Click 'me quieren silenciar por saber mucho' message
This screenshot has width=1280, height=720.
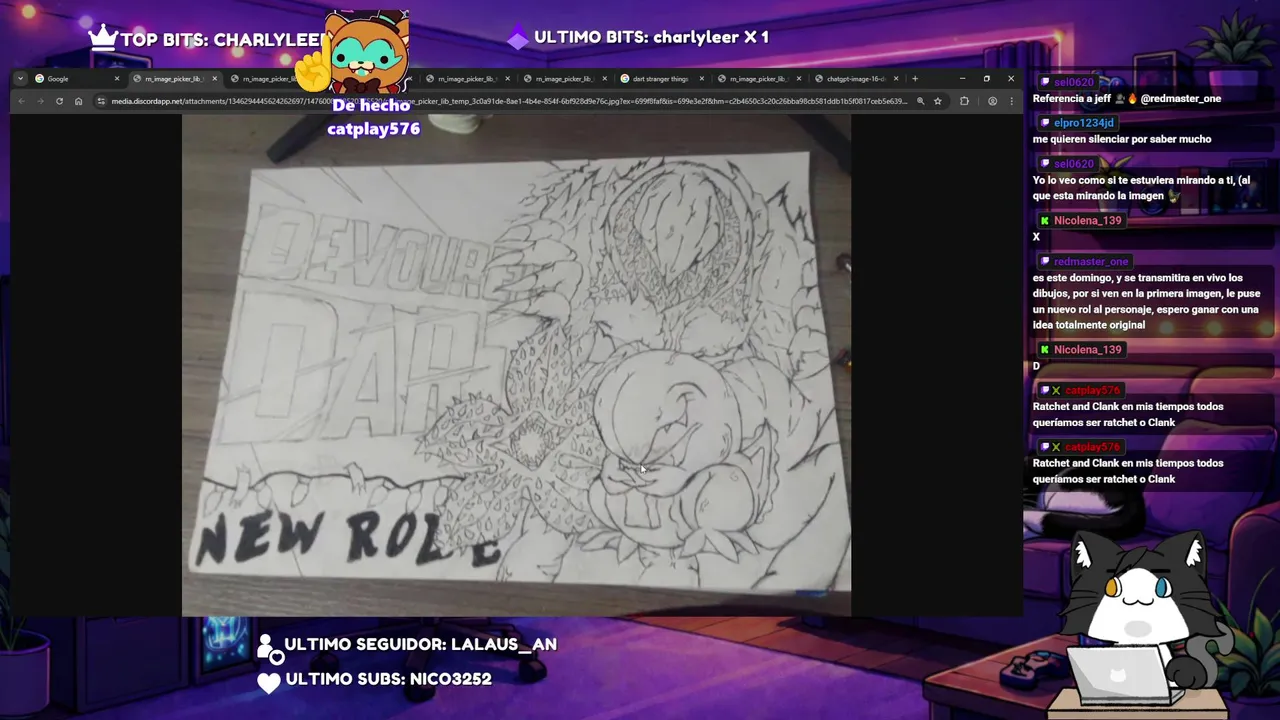[1122, 139]
